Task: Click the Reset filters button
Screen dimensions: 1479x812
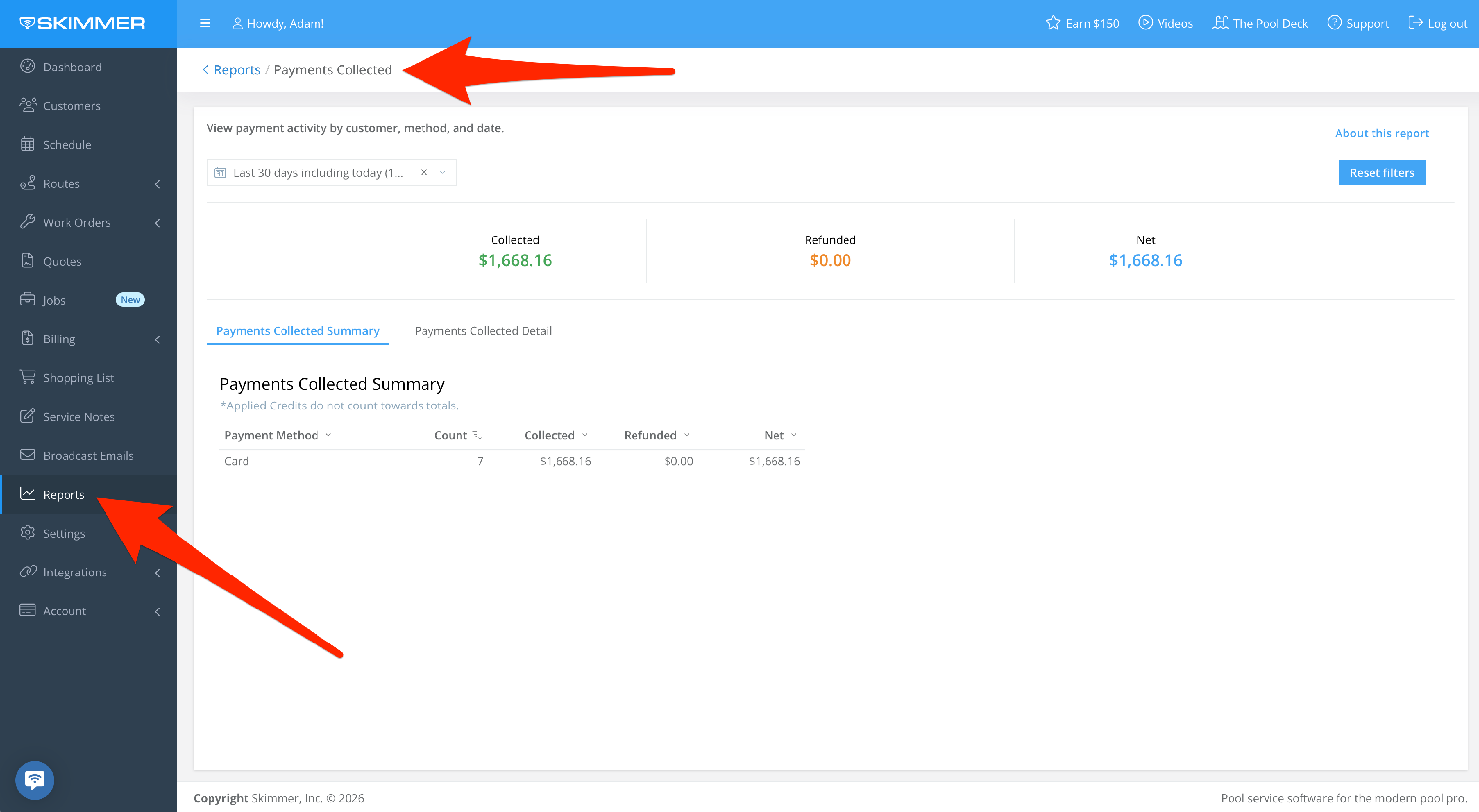Action: coord(1381,173)
